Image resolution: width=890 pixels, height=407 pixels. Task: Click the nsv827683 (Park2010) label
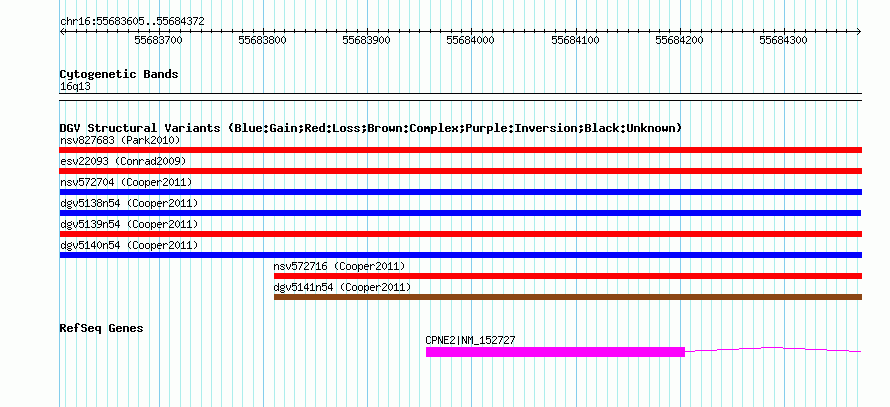click(120, 140)
